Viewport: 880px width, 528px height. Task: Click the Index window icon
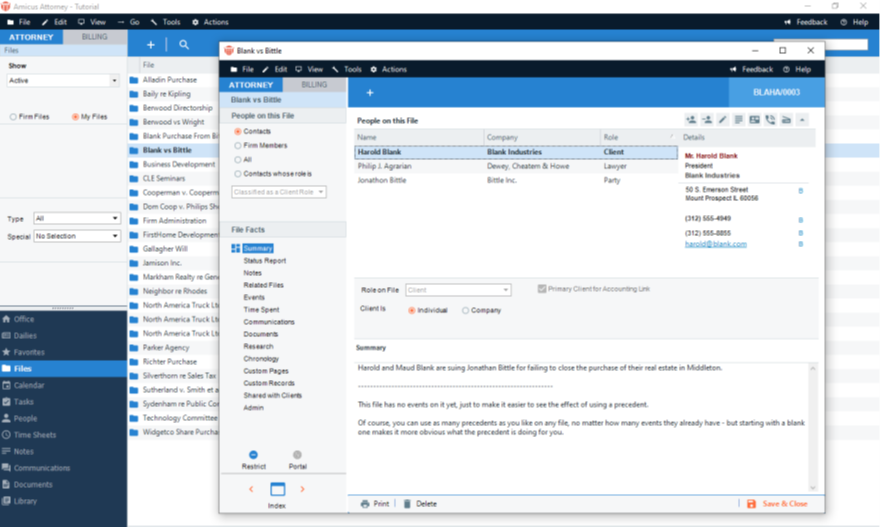click(x=277, y=489)
